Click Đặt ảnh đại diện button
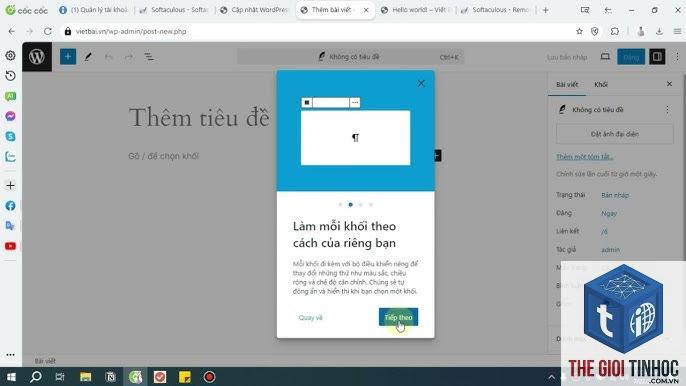The image size is (686, 386). 615,134
